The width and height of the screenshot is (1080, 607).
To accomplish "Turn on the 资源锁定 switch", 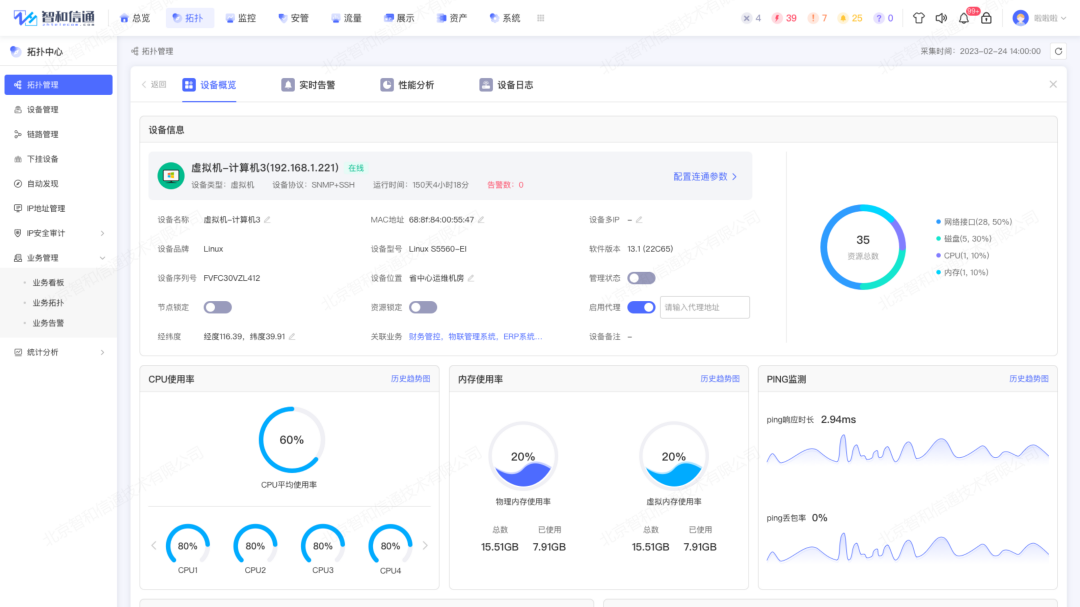I will click(x=423, y=307).
